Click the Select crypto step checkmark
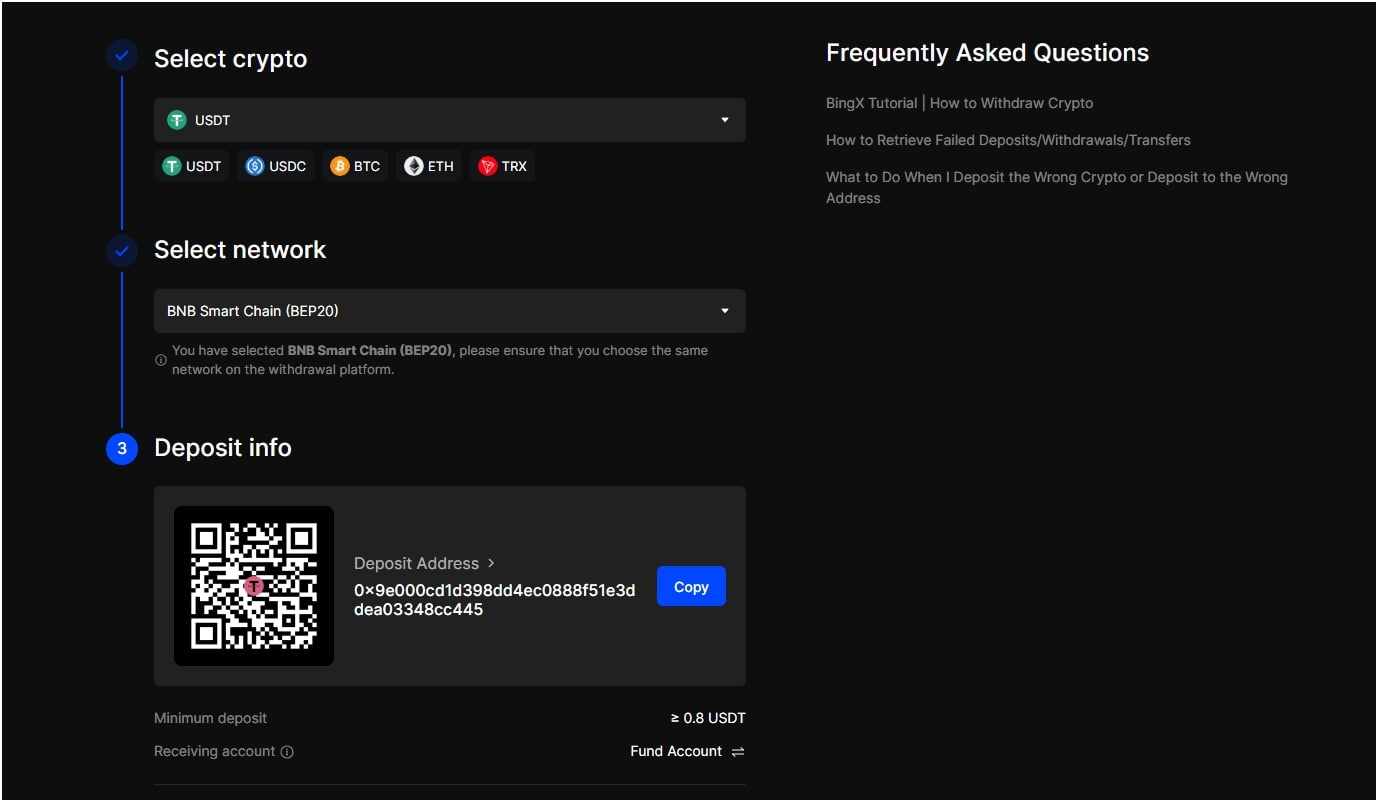 (122, 56)
